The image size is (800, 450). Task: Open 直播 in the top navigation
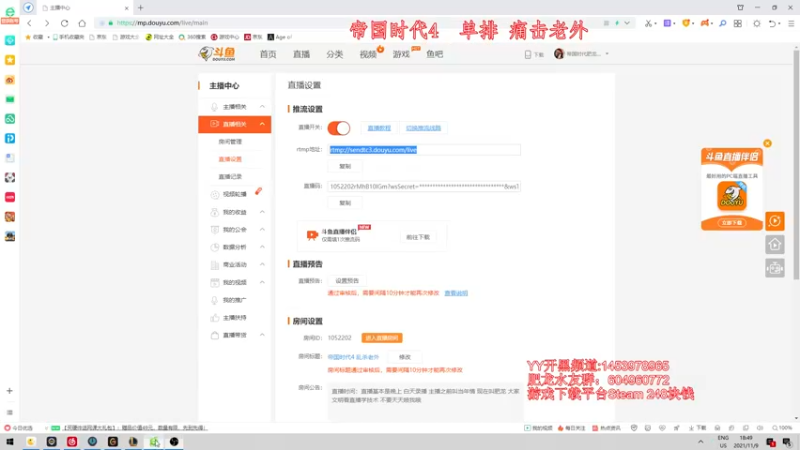[x=301, y=54]
